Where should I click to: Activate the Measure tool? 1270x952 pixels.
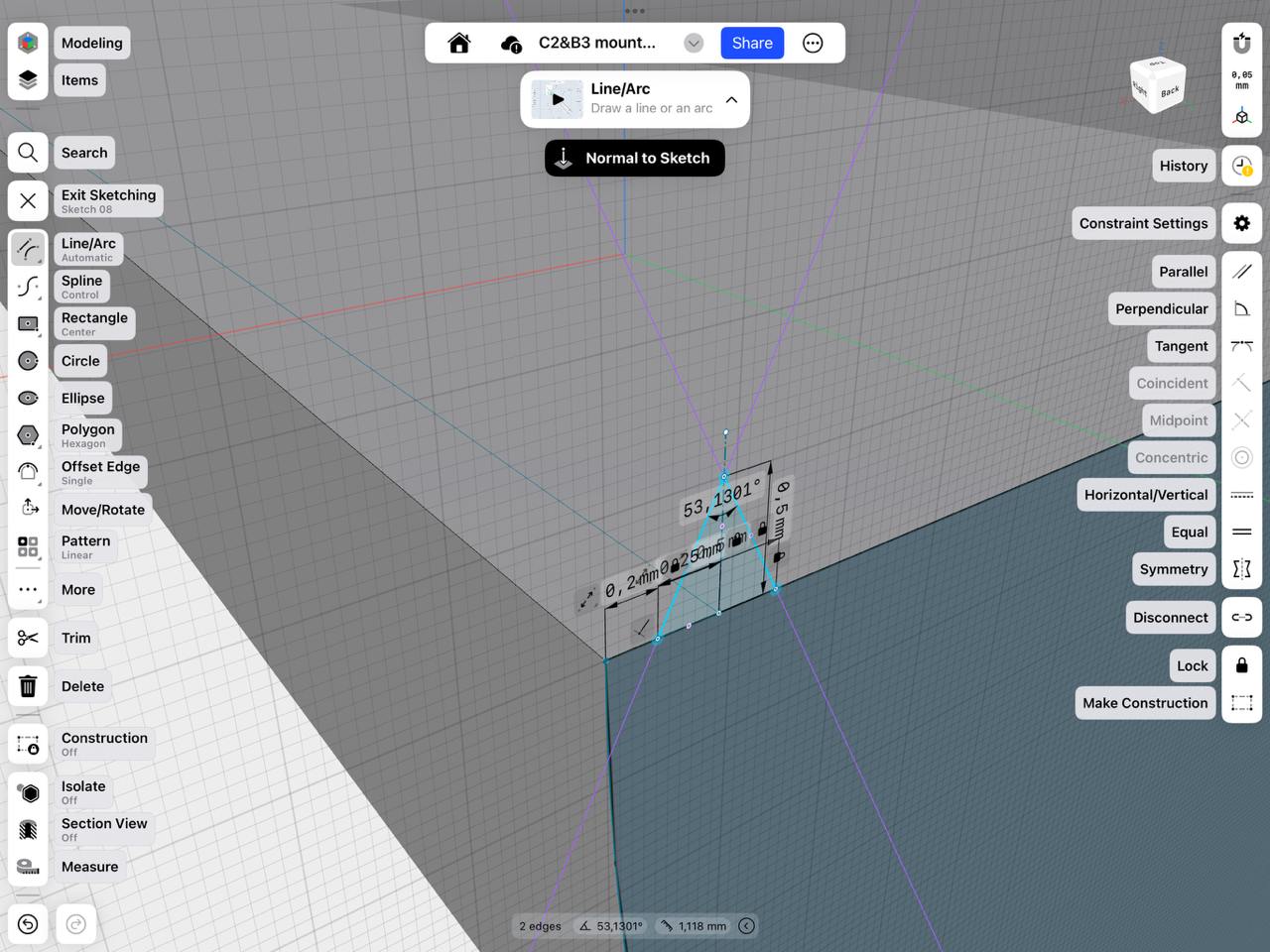point(28,866)
